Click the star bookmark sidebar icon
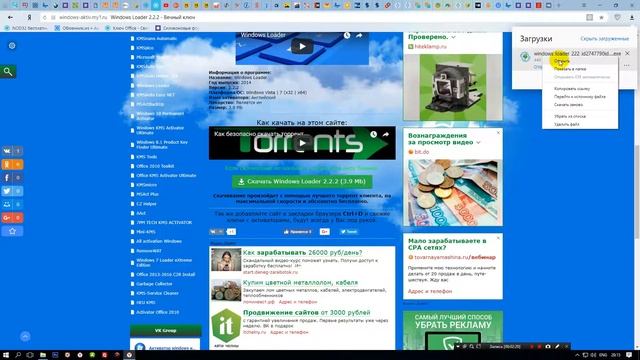The image size is (640, 360). 12,231
